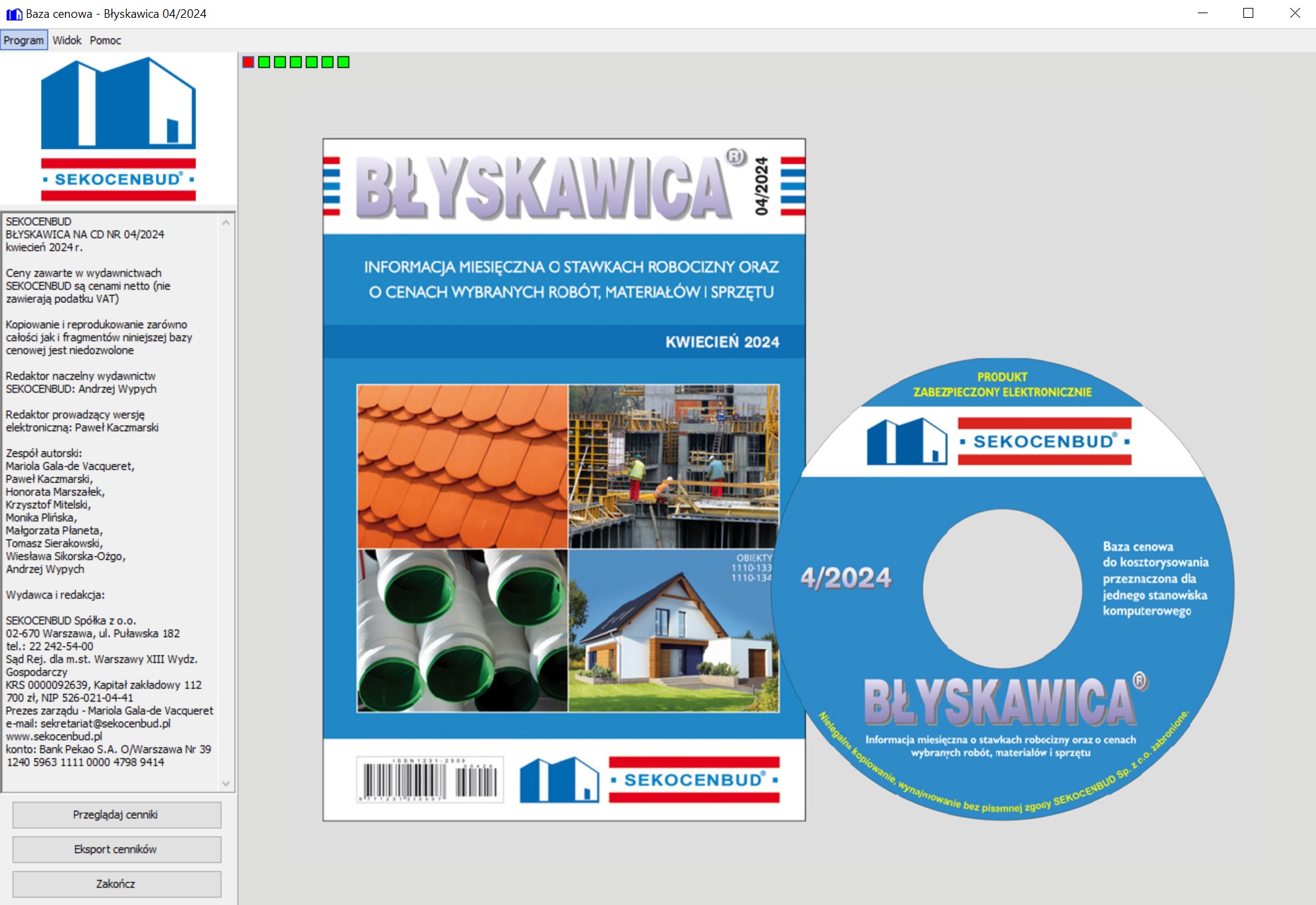Click the name "Krzysztof Mitelski,"

49,505
